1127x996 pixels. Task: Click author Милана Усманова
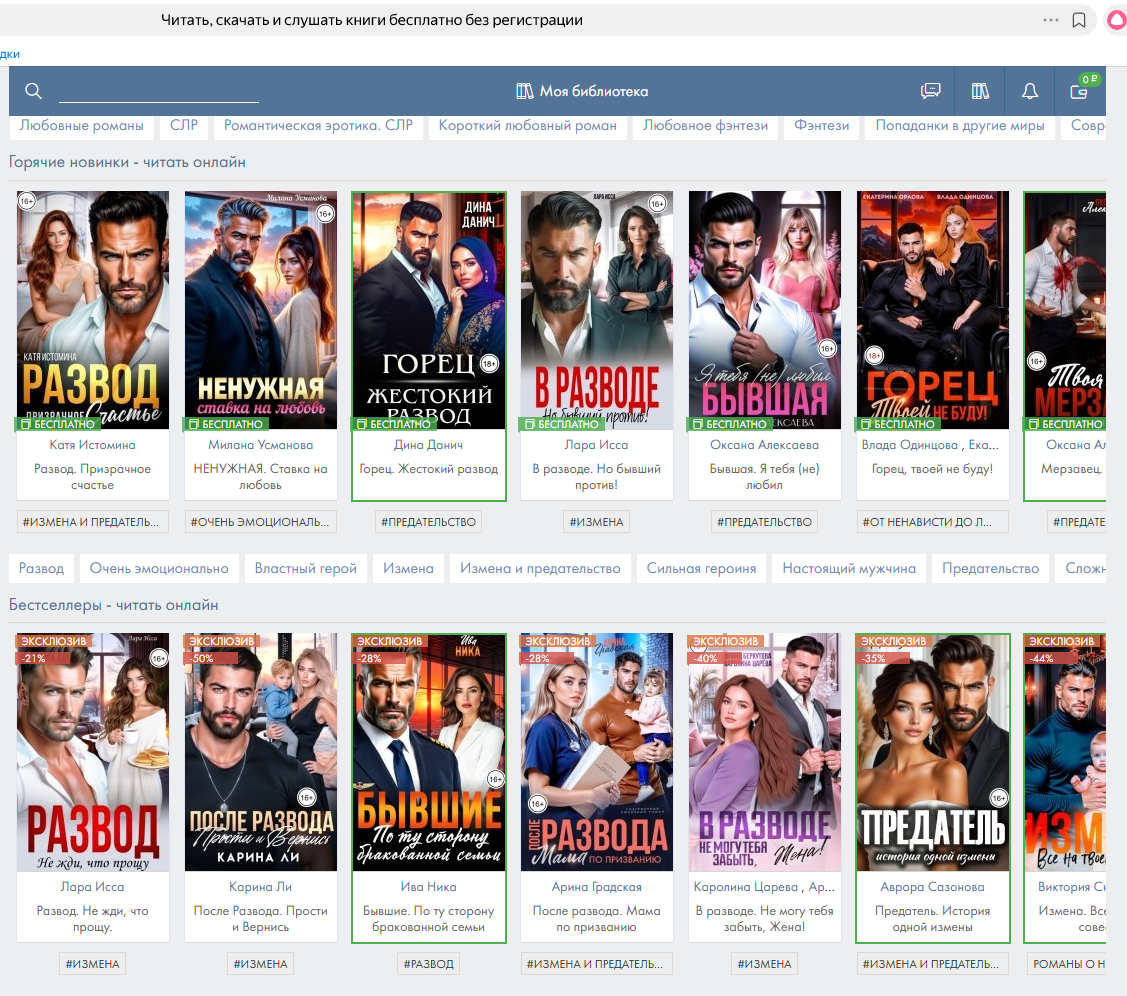pyautogui.click(x=260, y=445)
